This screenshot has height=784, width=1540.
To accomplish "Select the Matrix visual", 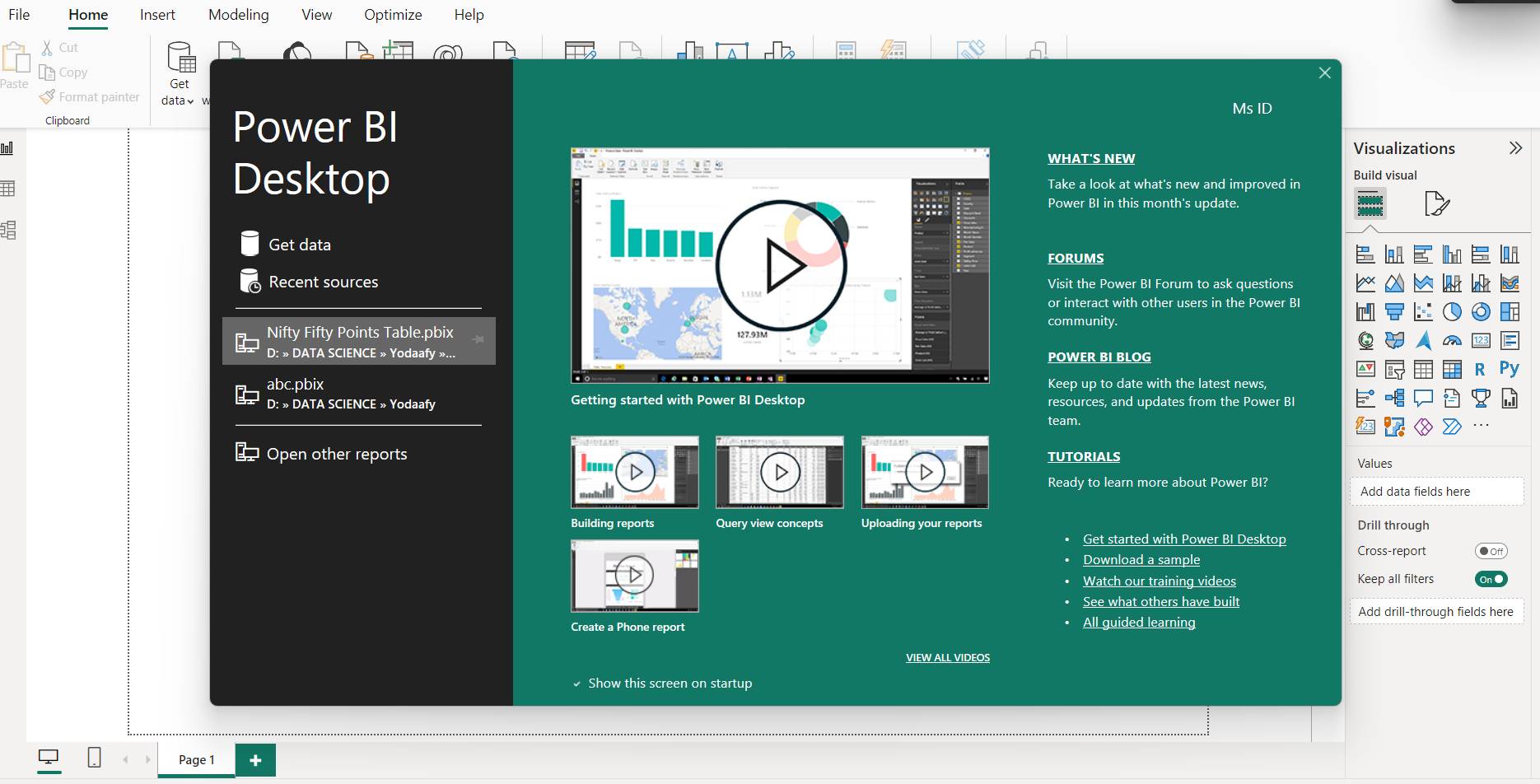I will click(1452, 369).
